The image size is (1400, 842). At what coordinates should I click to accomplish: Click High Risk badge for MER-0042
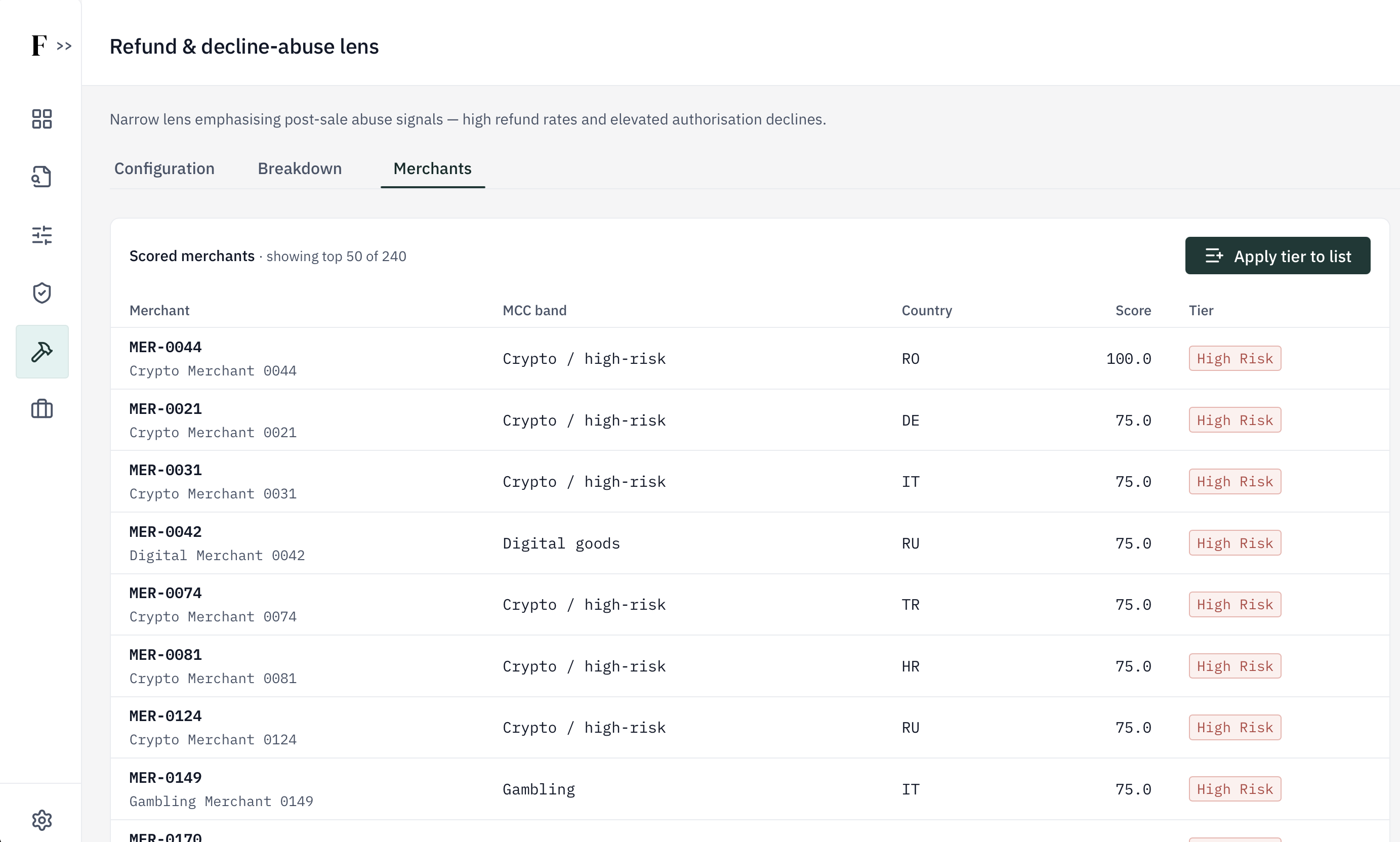click(x=1235, y=543)
